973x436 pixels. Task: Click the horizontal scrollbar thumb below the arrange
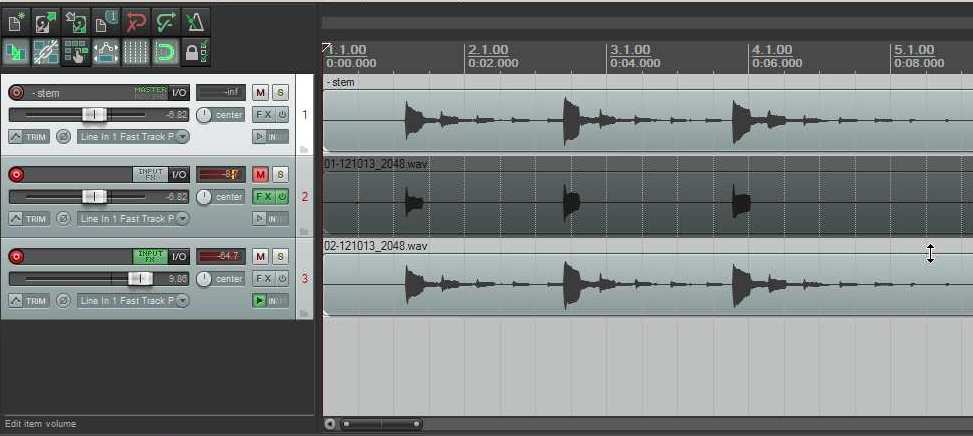click(381, 424)
